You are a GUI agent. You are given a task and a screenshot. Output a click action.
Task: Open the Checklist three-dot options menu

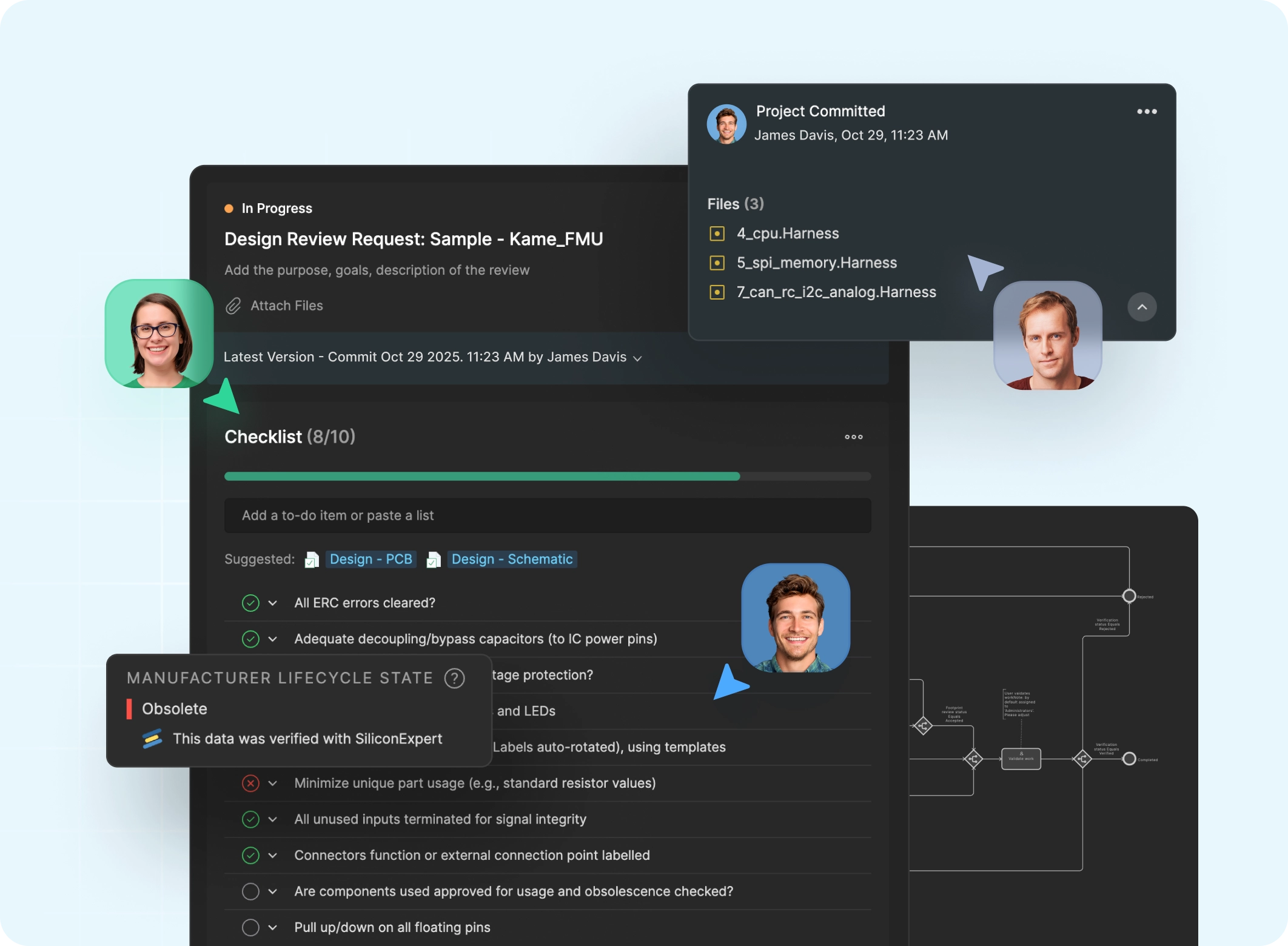pyautogui.click(x=854, y=437)
